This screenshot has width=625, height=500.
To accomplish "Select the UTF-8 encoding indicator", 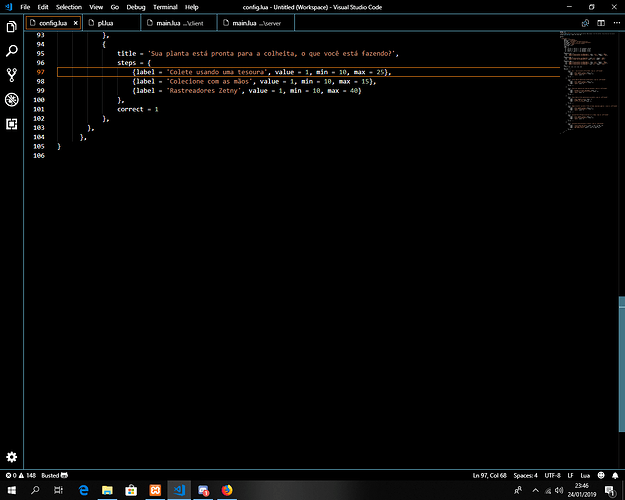I will coord(552,474).
